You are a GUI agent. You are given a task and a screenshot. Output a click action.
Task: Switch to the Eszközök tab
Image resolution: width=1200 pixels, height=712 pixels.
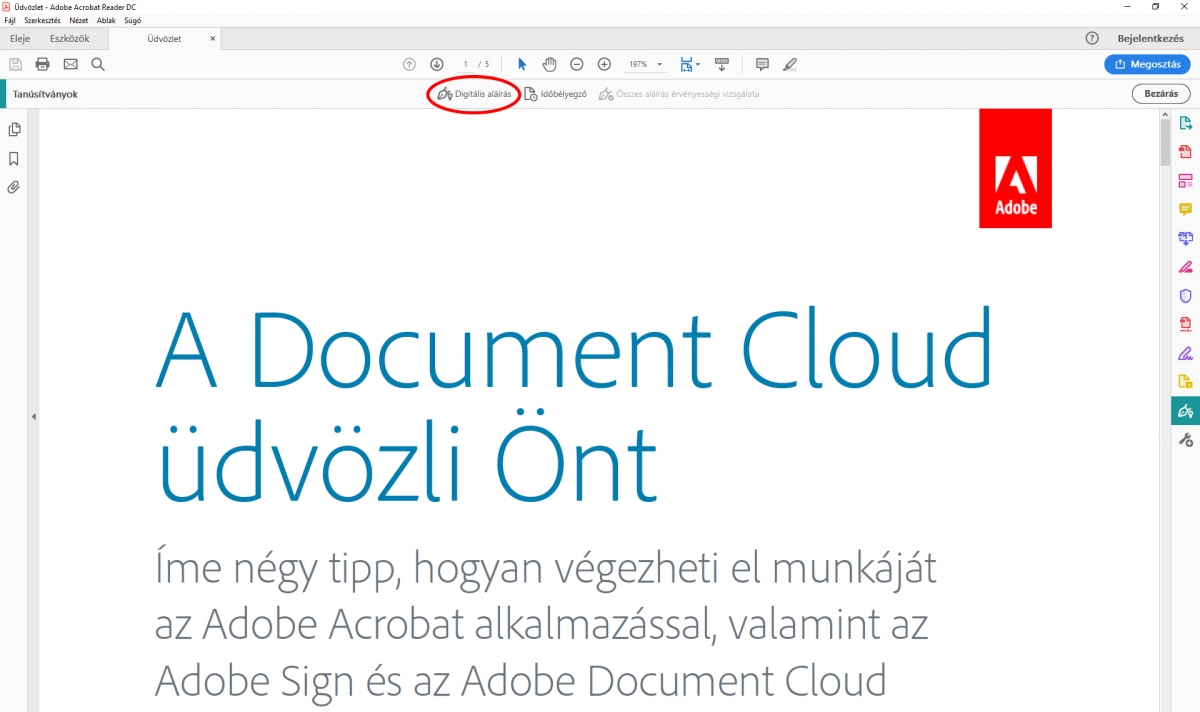tap(70, 39)
